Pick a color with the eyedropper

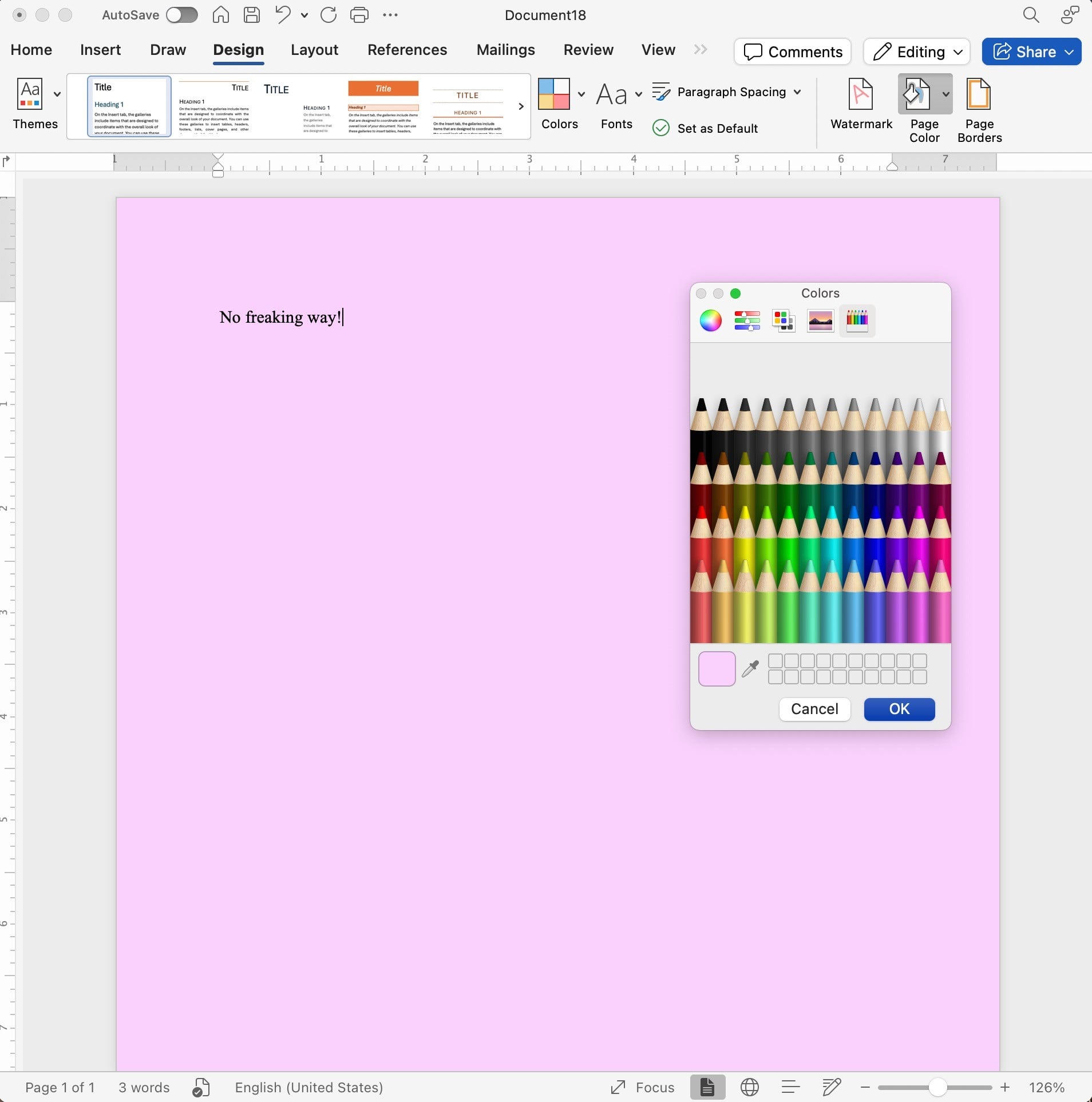[x=750, y=668]
